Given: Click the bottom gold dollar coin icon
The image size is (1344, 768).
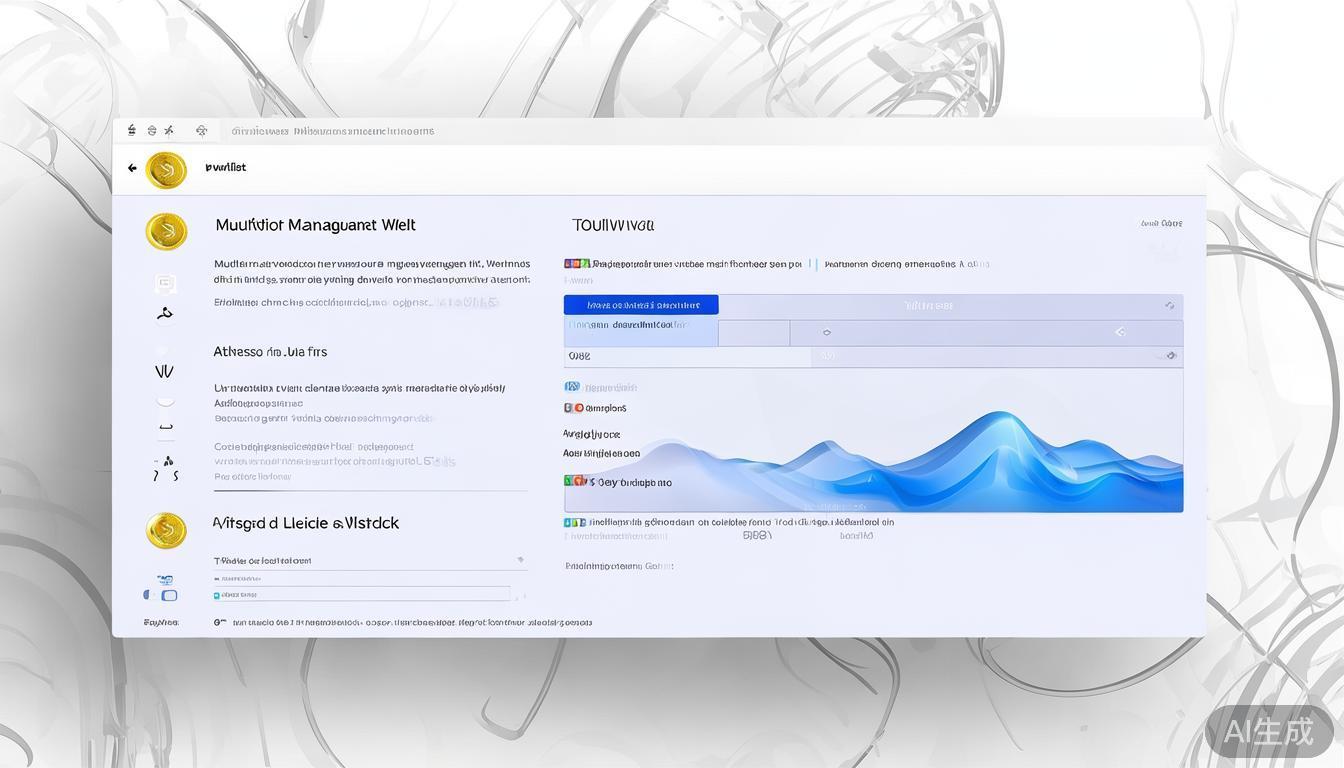Looking at the screenshot, I should [x=166, y=530].
